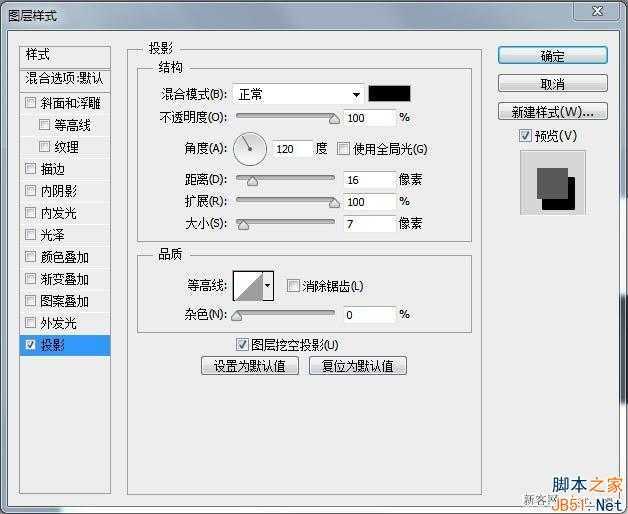Uncheck 图层挖空投影(U) checkbox

[242, 345]
